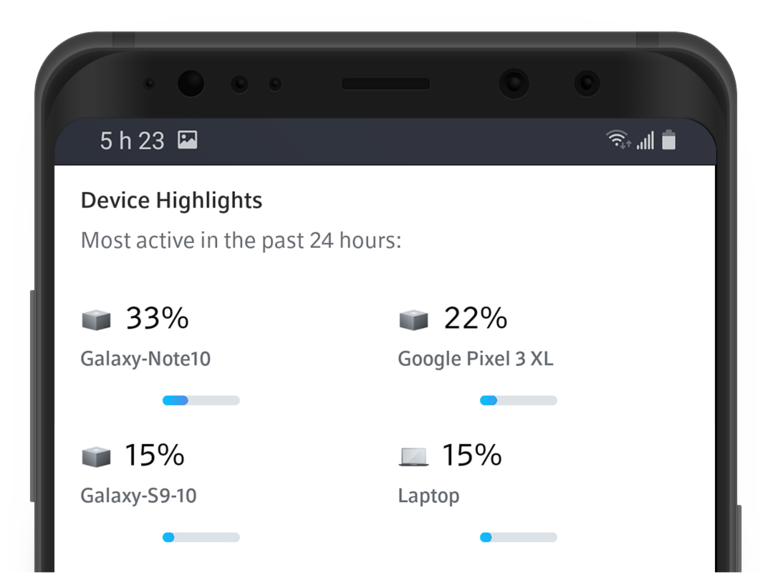
Task: Click the Google Pixel 3 XL activity bar
Action: 518,400
